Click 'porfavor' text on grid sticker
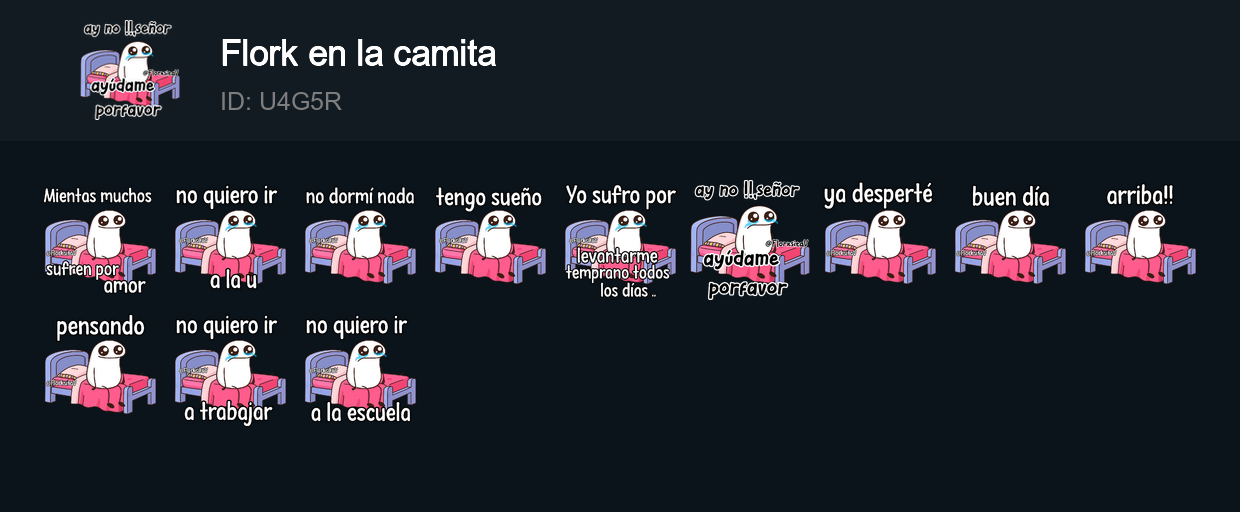This screenshot has width=1240, height=512. 747,289
